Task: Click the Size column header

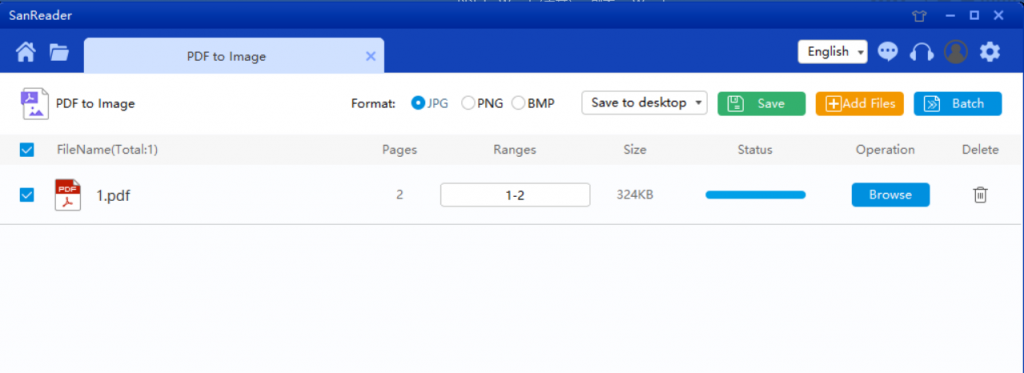Action: pyautogui.click(x=635, y=150)
